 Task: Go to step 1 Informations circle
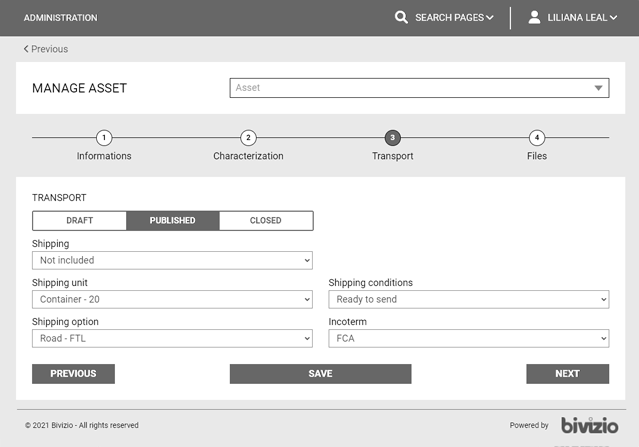tap(104, 138)
